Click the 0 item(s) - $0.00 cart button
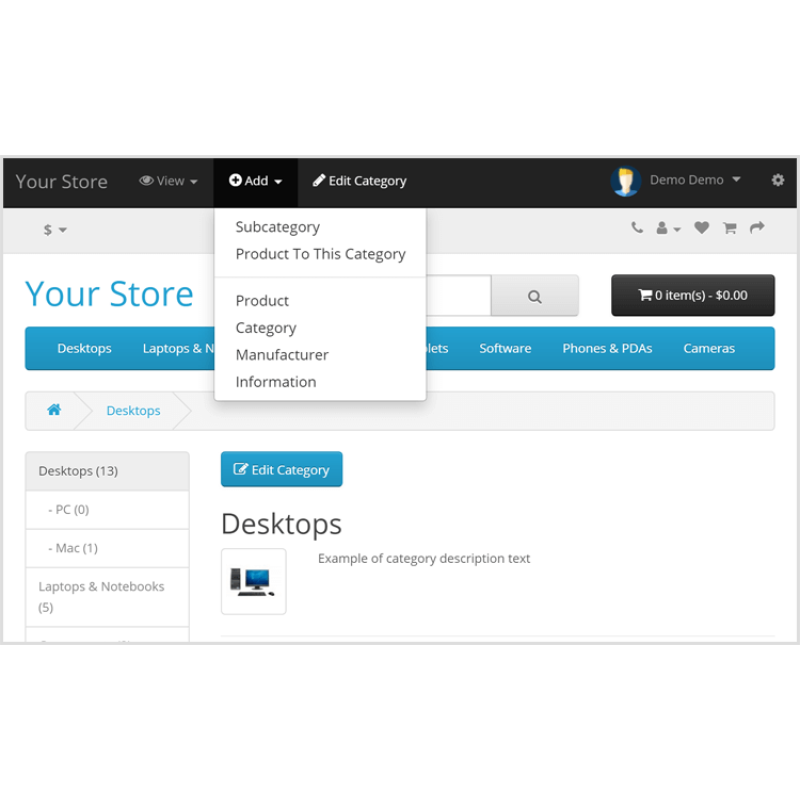The height and width of the screenshot is (800, 800). click(x=692, y=295)
